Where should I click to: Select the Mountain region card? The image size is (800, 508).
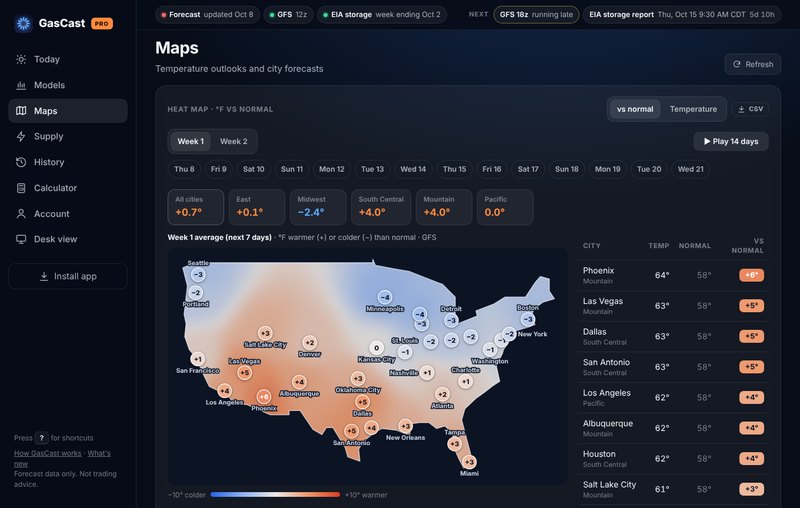coord(443,207)
